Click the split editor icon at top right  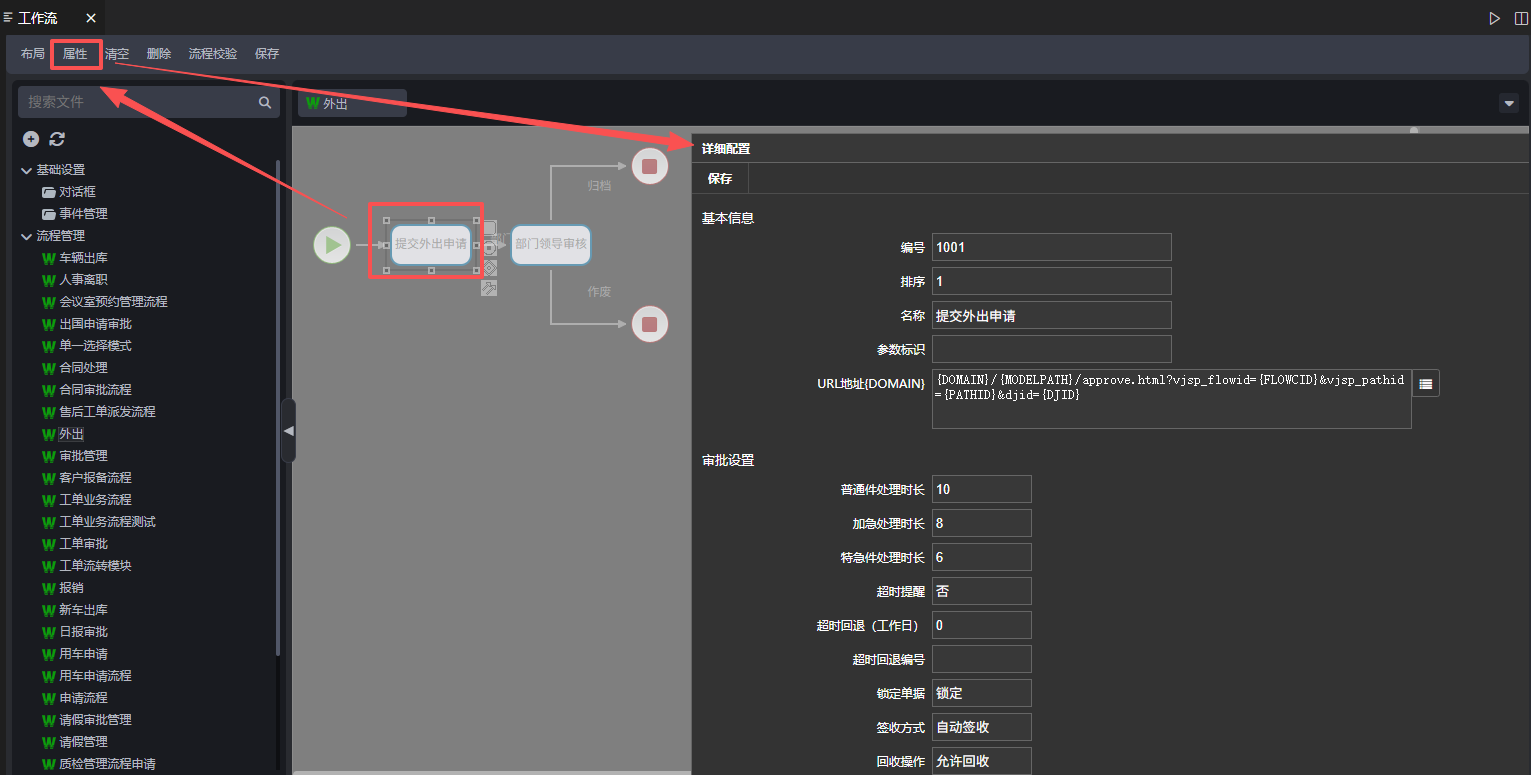(1520, 18)
